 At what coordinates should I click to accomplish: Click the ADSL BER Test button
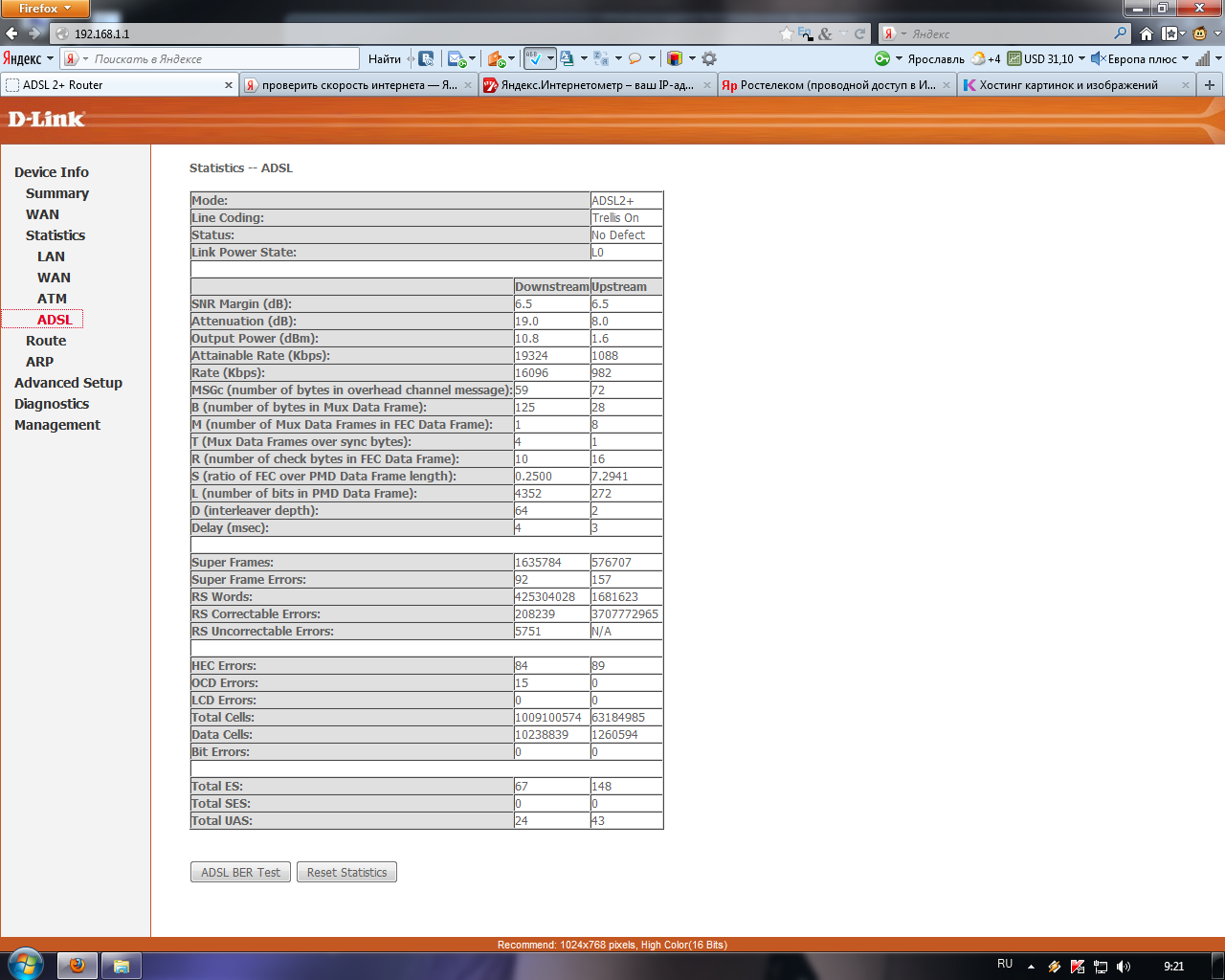click(241, 872)
